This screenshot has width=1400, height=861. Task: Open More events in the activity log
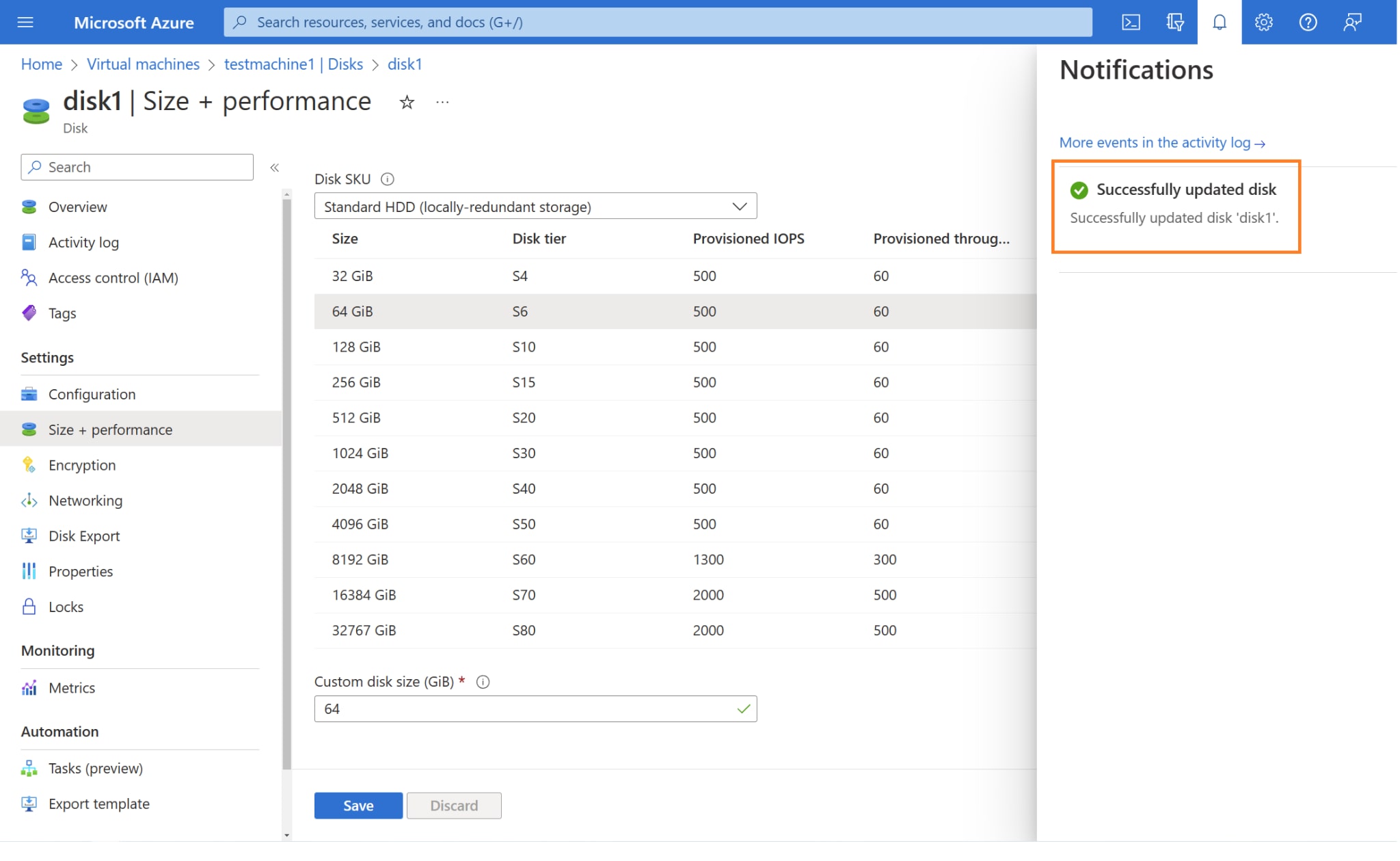(1161, 143)
